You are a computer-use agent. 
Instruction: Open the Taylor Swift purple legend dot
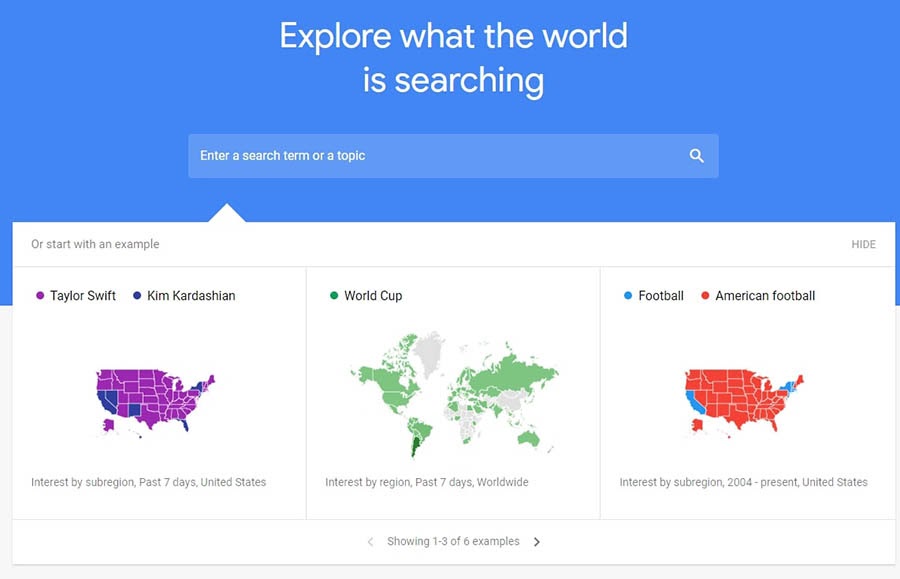40,296
